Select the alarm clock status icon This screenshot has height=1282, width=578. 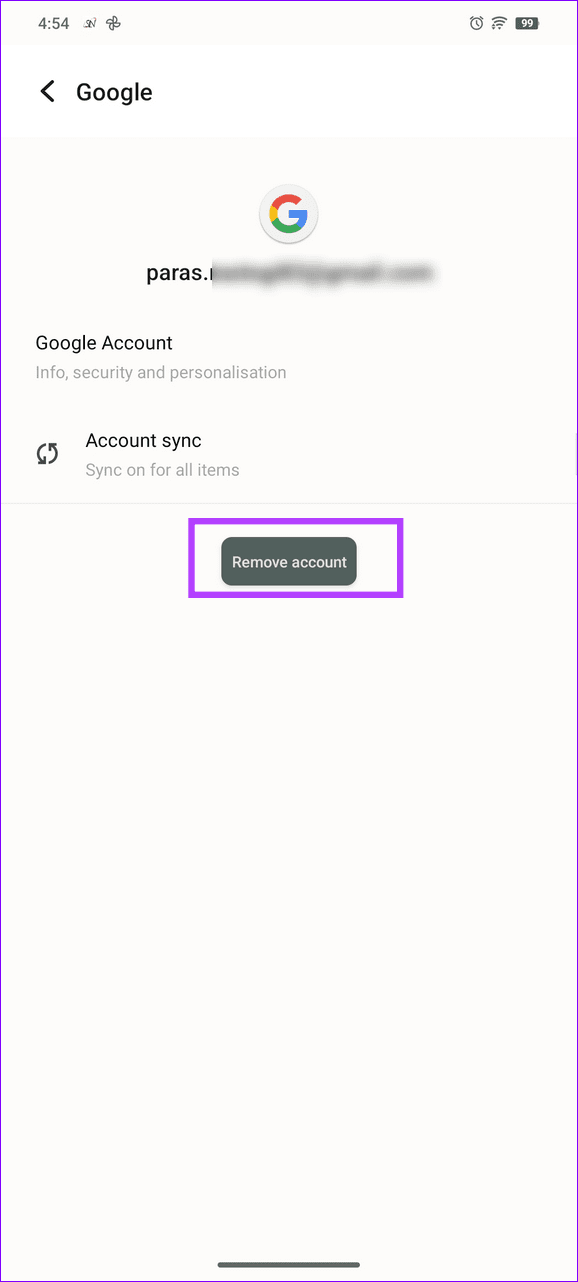[x=476, y=23]
